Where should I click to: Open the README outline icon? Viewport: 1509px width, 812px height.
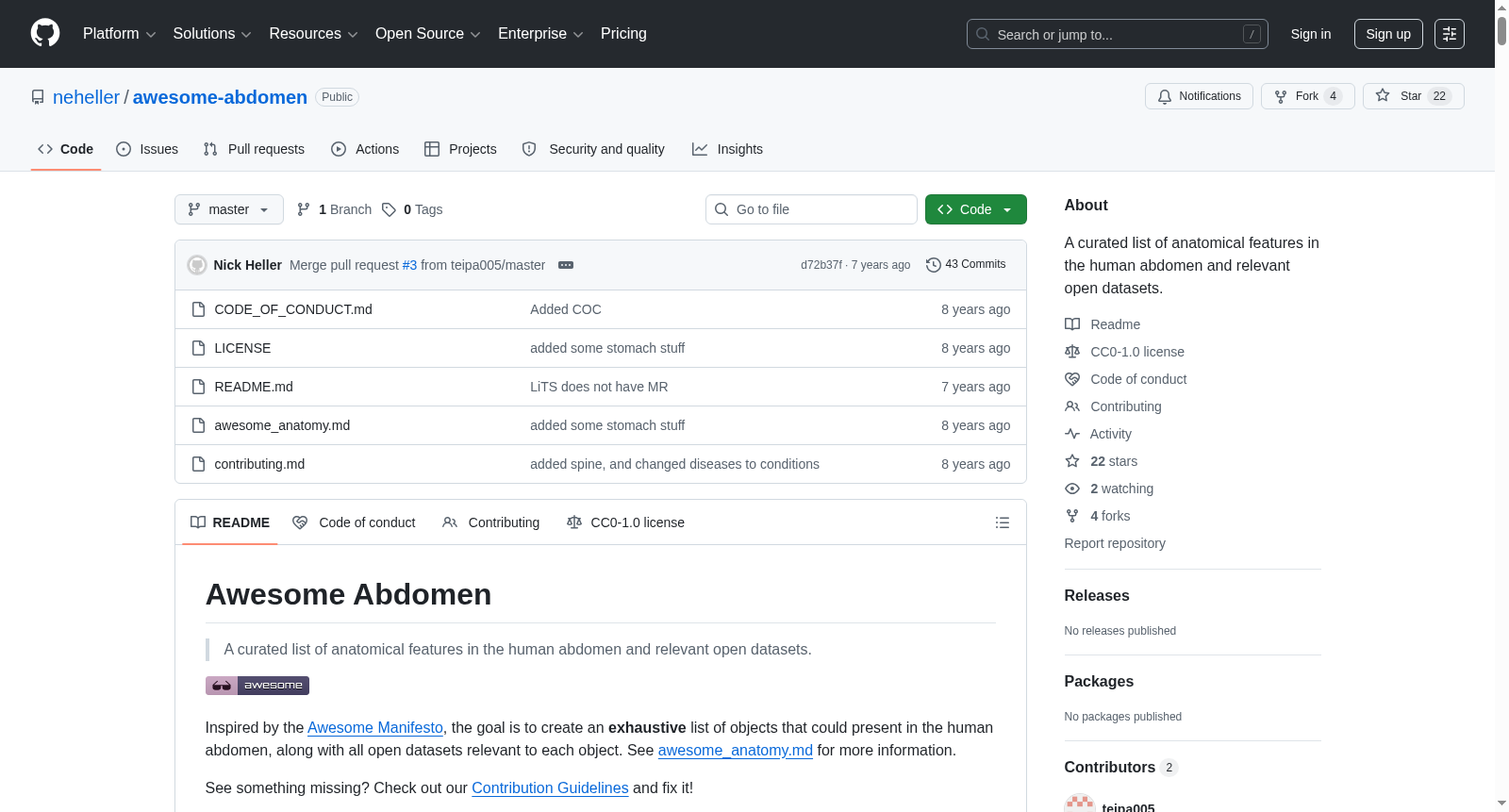[1003, 522]
